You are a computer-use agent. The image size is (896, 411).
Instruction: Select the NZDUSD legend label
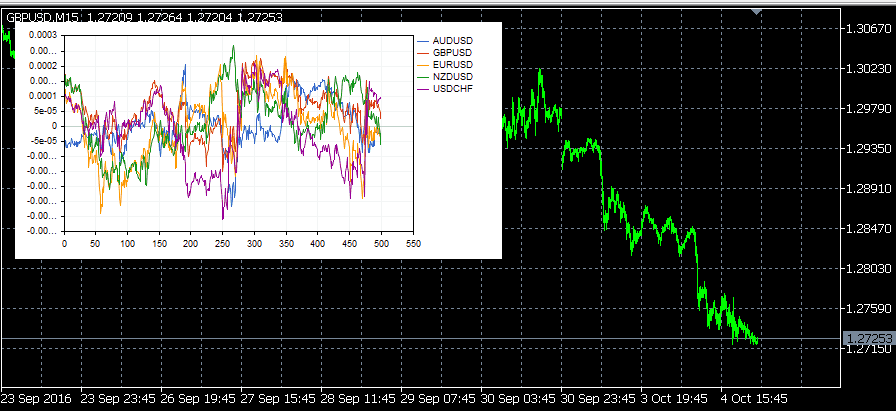point(453,77)
